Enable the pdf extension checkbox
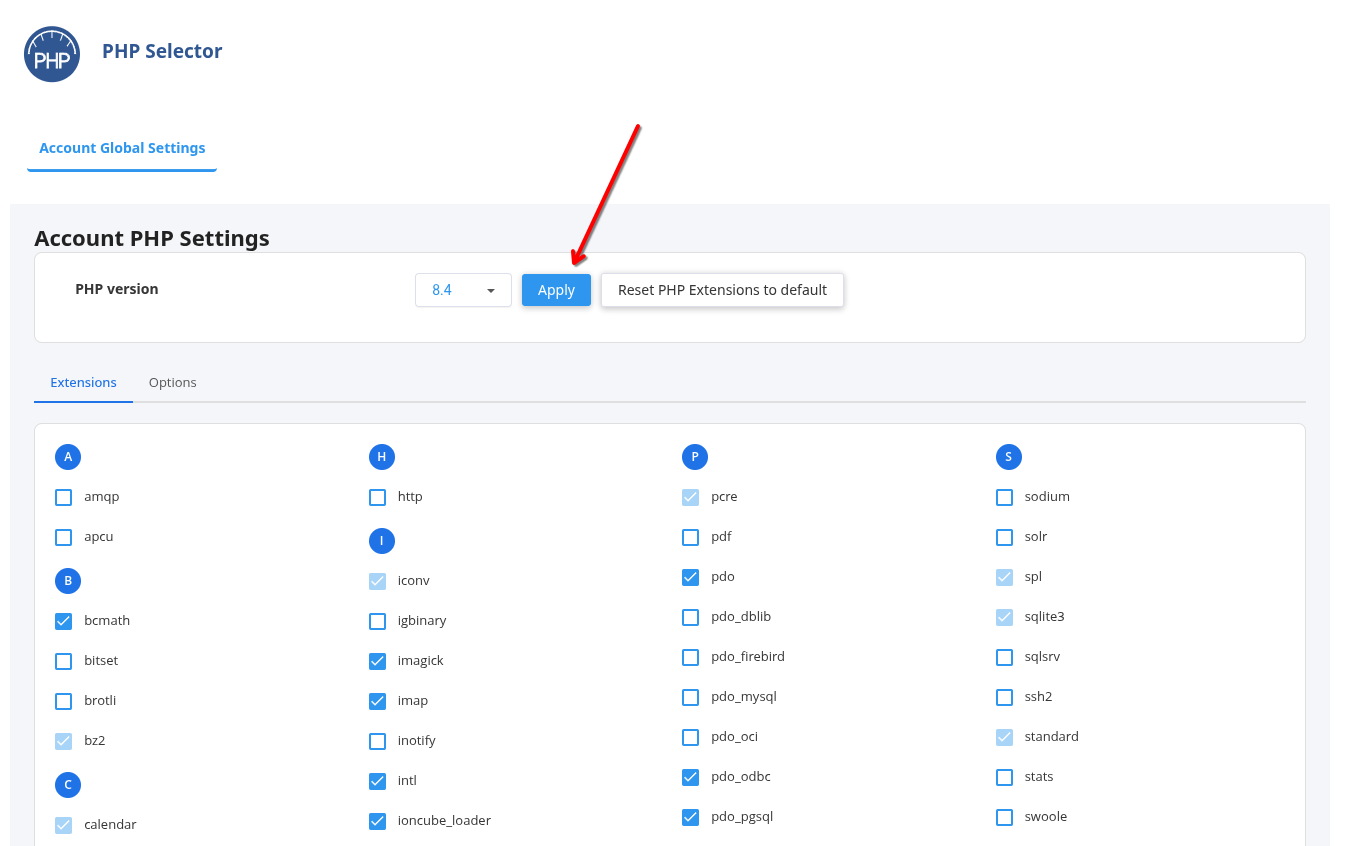The width and height of the screenshot is (1348, 846). (691, 537)
